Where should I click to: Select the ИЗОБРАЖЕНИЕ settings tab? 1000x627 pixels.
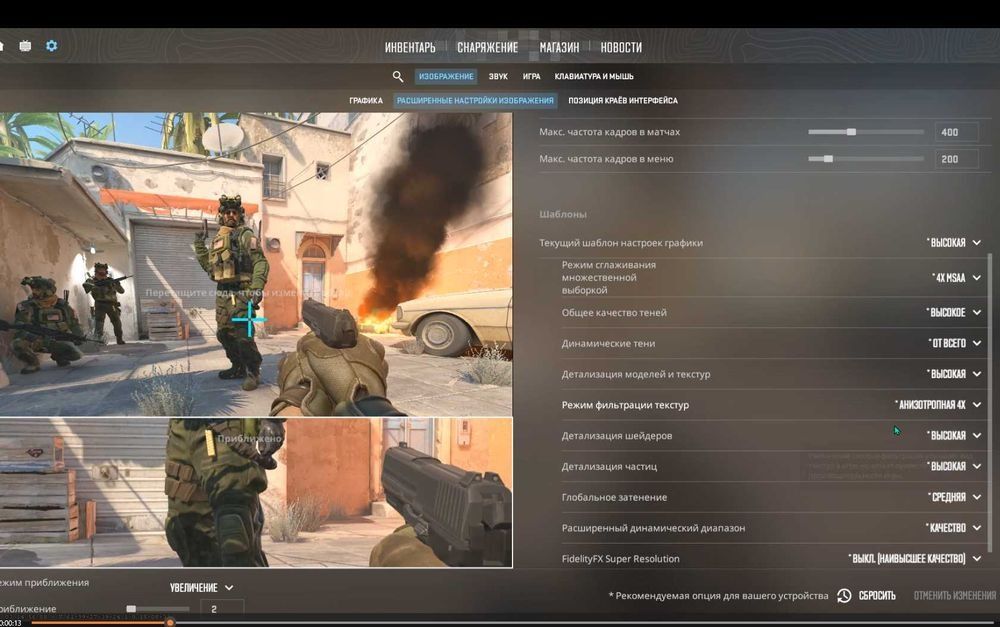(446, 77)
